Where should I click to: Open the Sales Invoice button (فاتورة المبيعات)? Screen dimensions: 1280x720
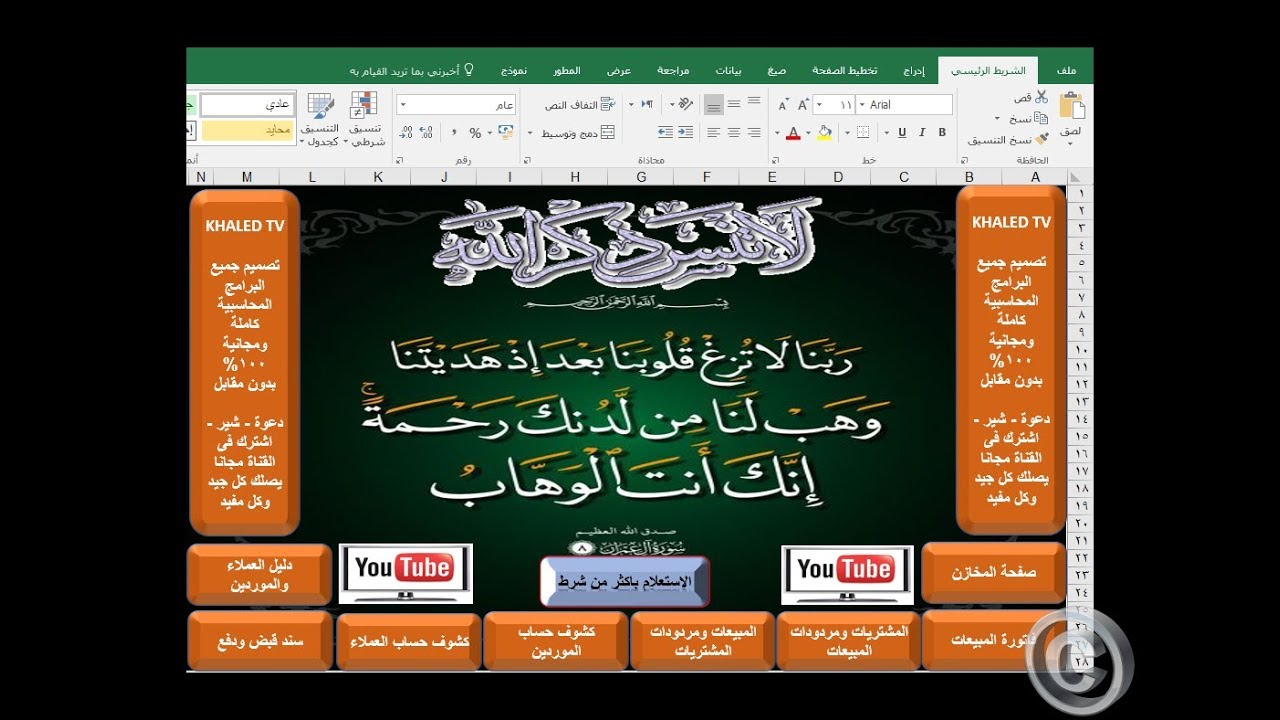tap(993, 641)
